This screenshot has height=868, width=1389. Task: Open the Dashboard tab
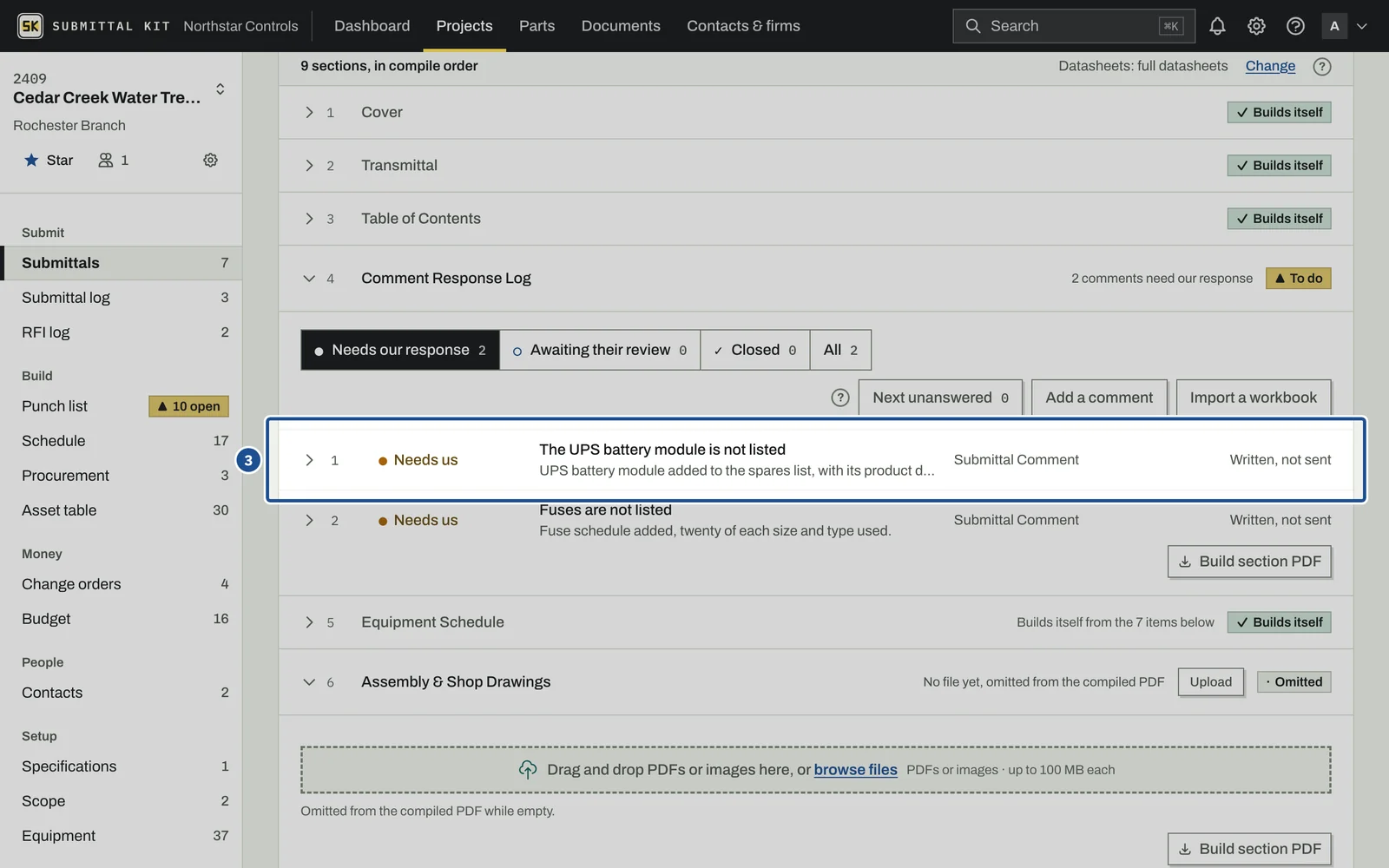(x=372, y=26)
